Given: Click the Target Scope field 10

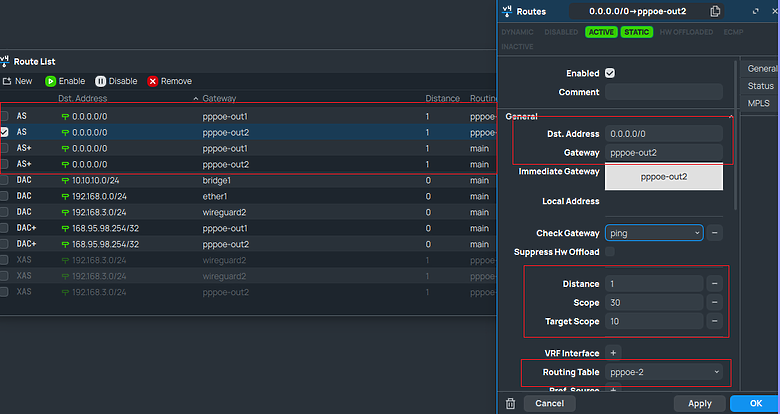Looking at the screenshot, I should pos(654,321).
